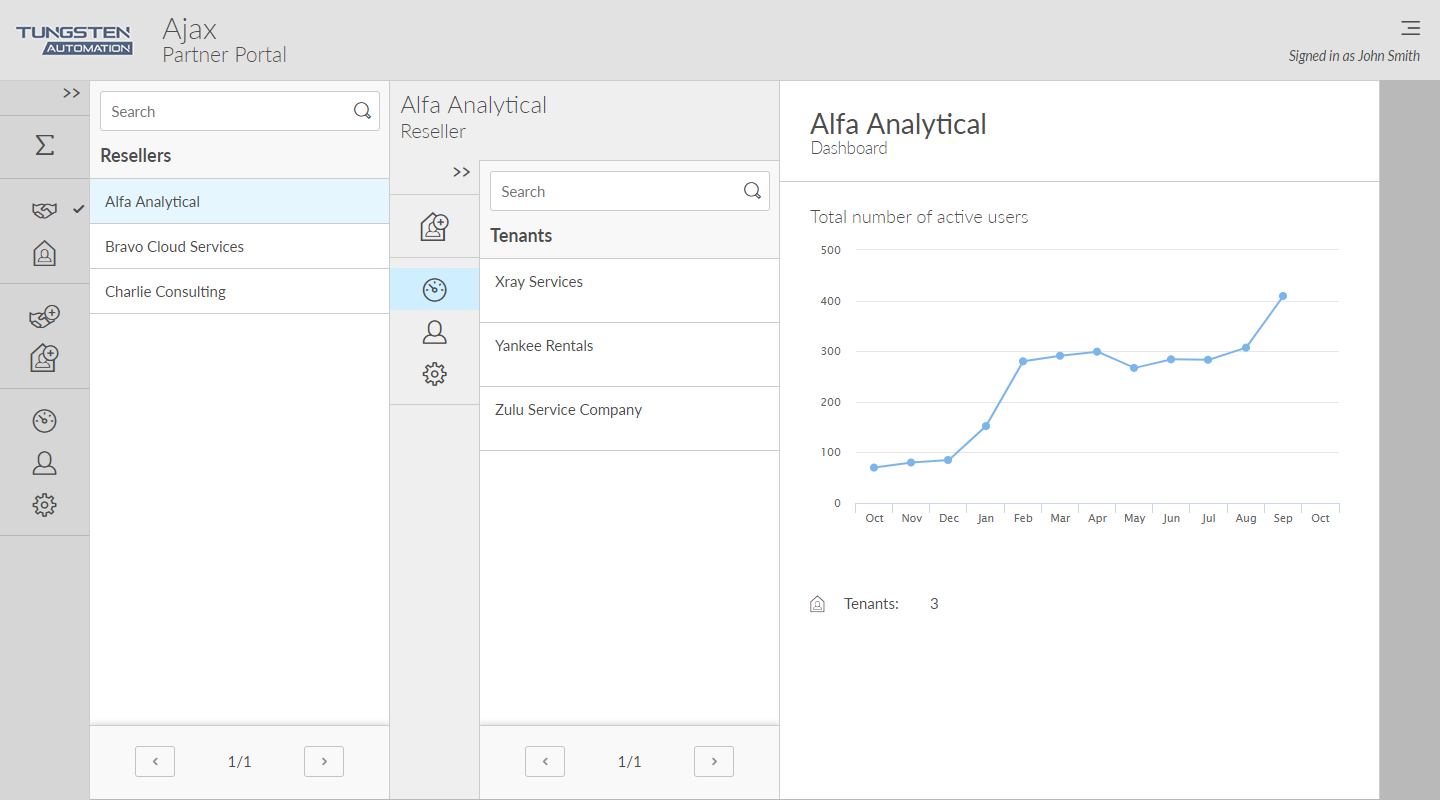The image size is (1440, 800).
Task: Open the add reseller handshake-plus icon
Action: tap(44, 317)
